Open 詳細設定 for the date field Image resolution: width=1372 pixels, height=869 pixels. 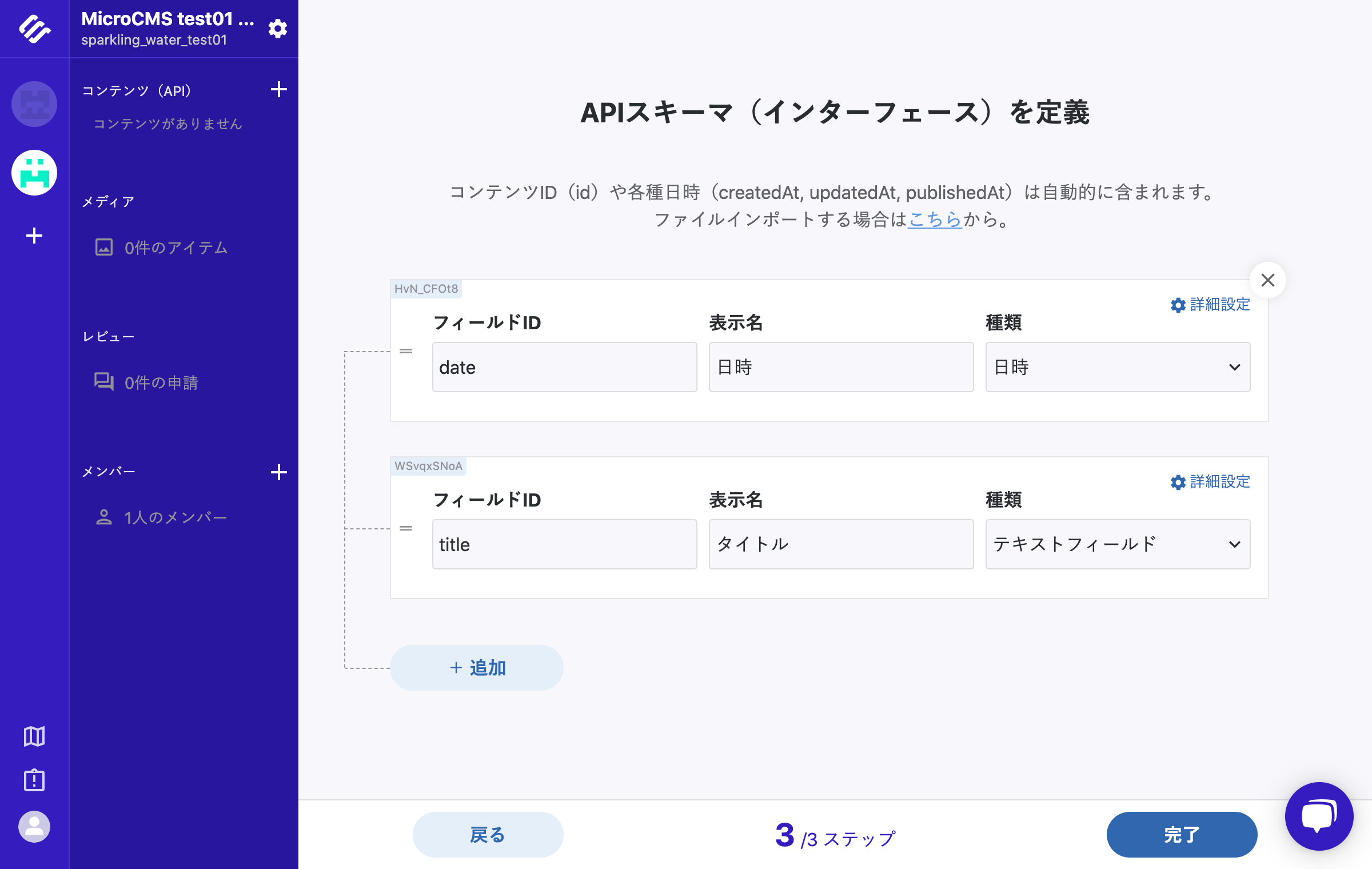pos(1210,305)
